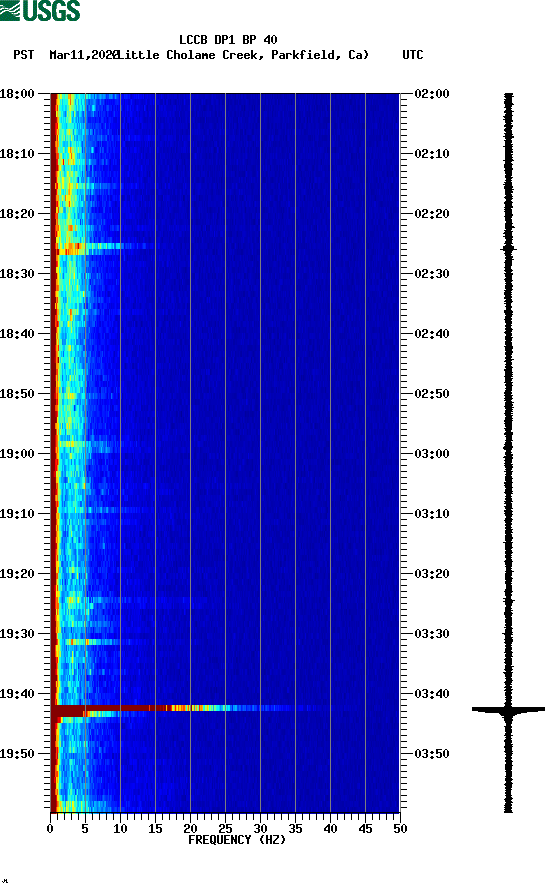Click the 03:10 UTC time label
The height and width of the screenshot is (892, 552).
(432, 514)
